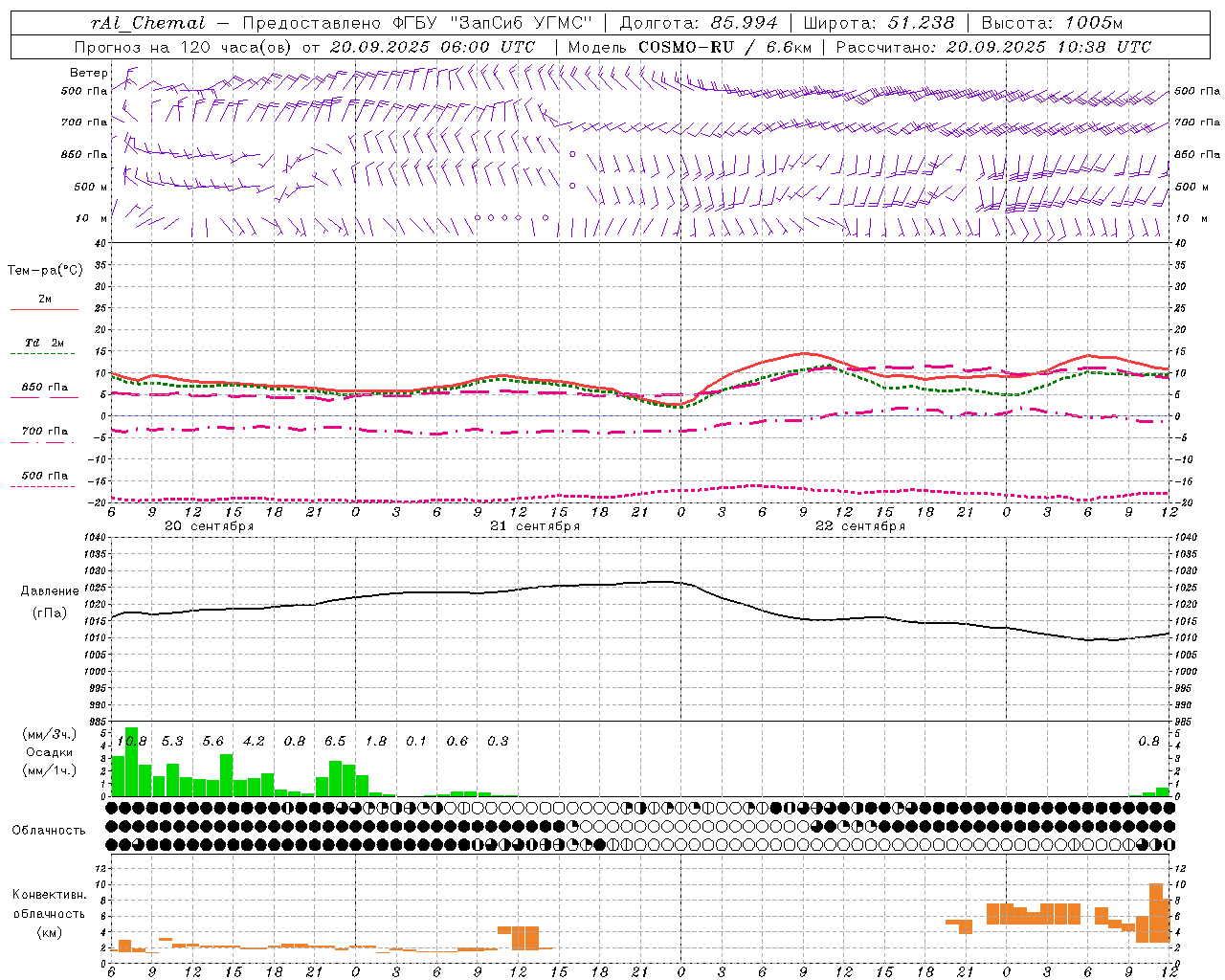Image resolution: width=1225 pixels, height=980 pixels.
Task: Click the "Облачность" cloud cover label
Action: [49, 831]
